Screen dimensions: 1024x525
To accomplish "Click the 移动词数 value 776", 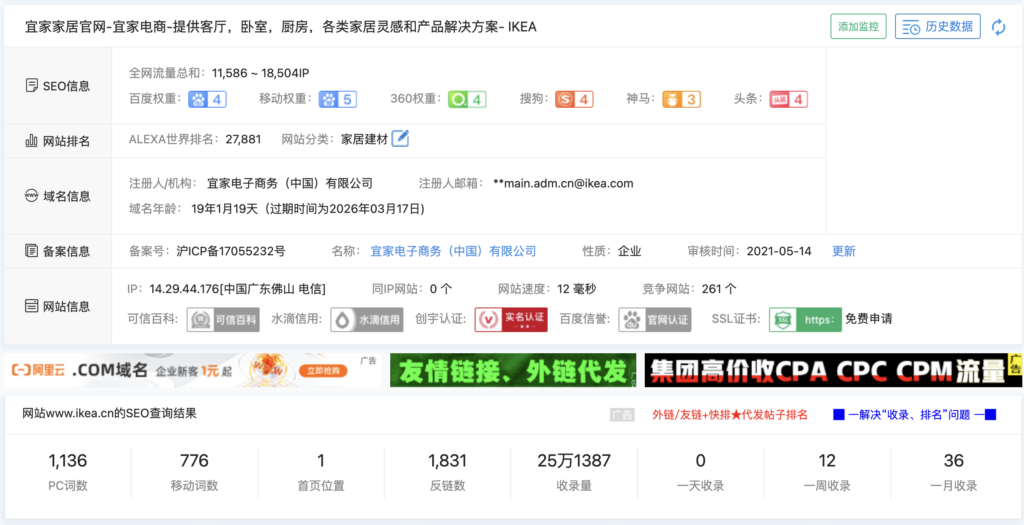I will point(194,461).
